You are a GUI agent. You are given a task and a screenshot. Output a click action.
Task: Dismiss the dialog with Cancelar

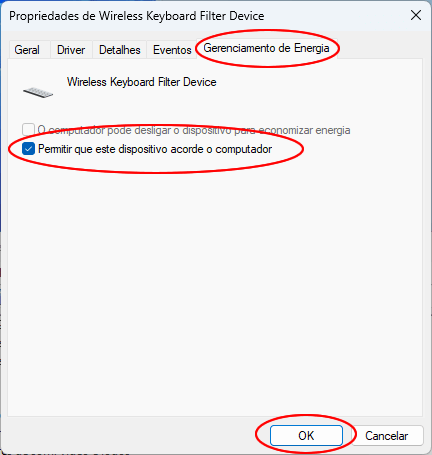387,436
